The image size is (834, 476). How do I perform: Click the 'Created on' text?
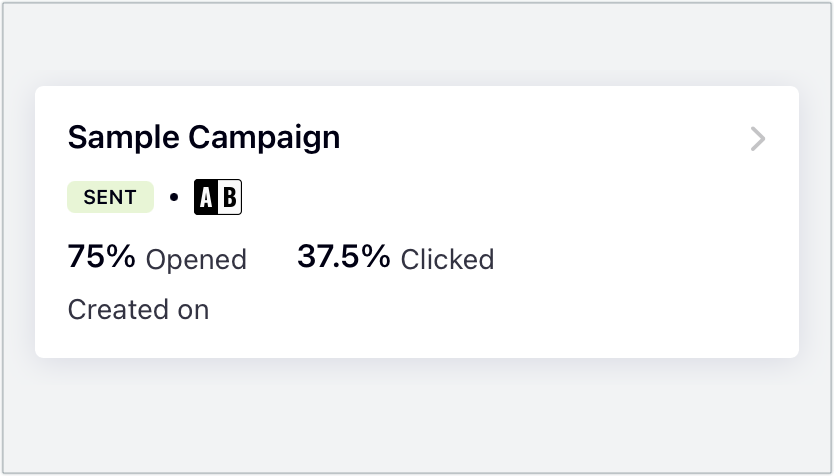(138, 310)
